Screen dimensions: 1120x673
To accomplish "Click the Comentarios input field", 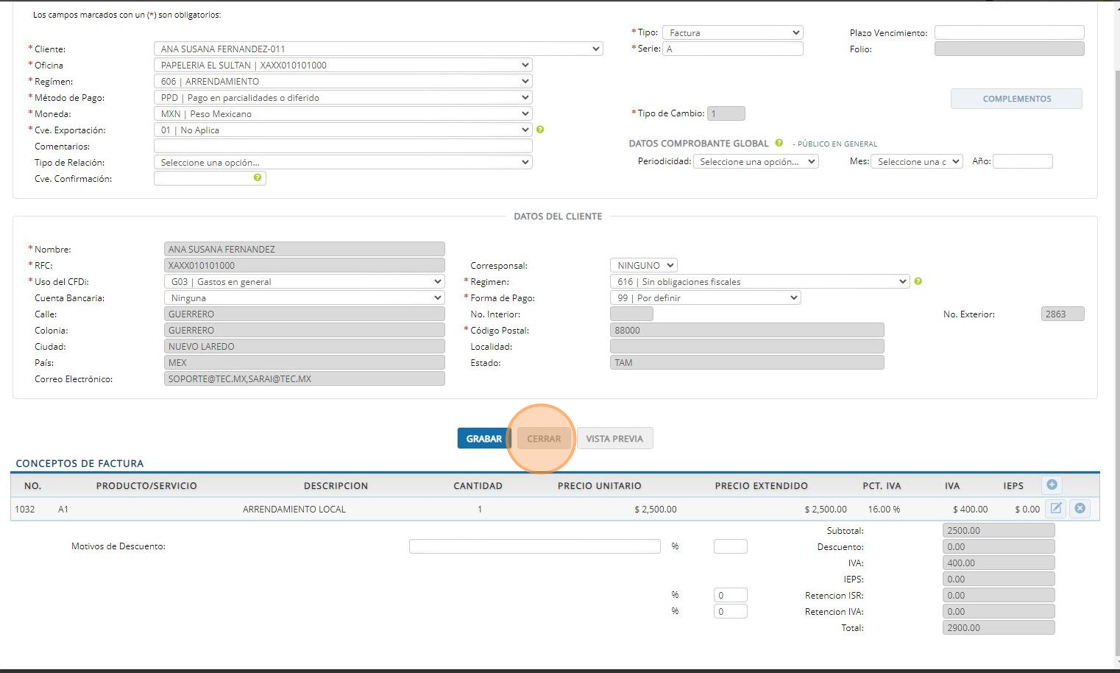I will click(x=343, y=146).
